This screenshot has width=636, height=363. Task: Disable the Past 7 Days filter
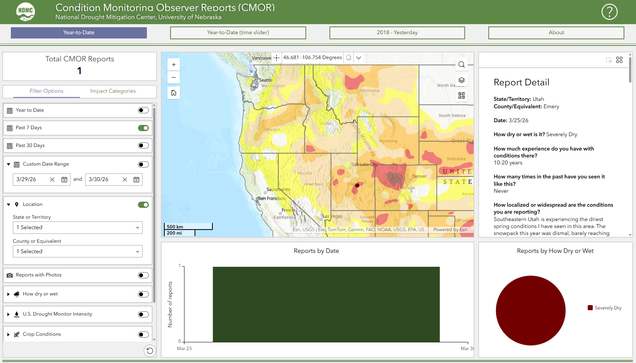143,128
